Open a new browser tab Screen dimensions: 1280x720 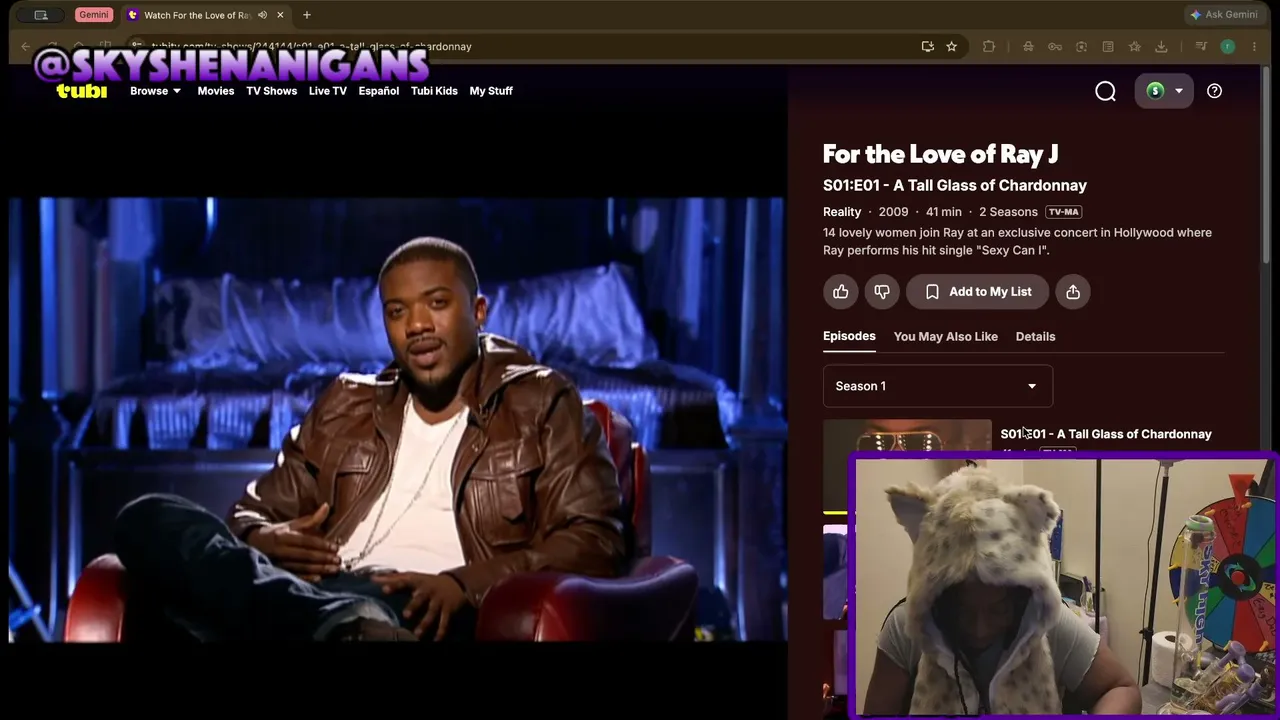tap(307, 15)
